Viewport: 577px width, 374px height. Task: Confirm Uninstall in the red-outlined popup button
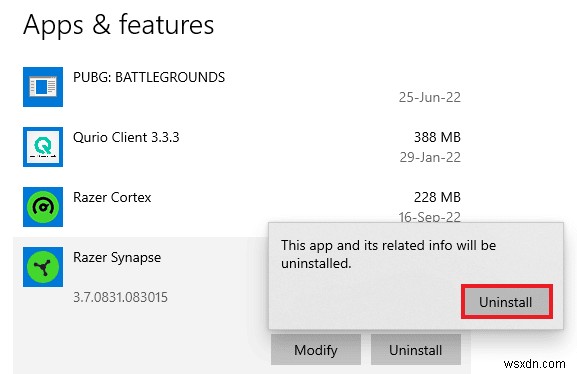coord(507,302)
